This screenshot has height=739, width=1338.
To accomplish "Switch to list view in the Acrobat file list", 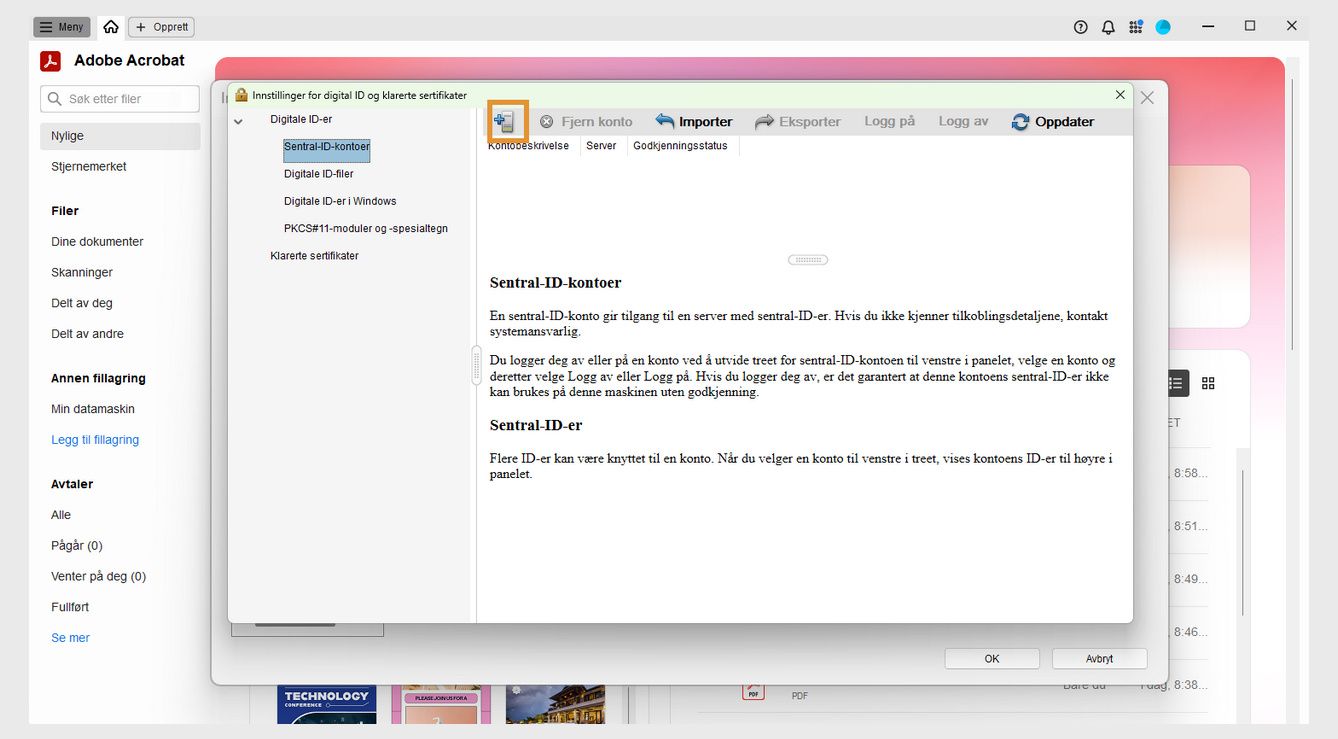I will [x=1176, y=383].
